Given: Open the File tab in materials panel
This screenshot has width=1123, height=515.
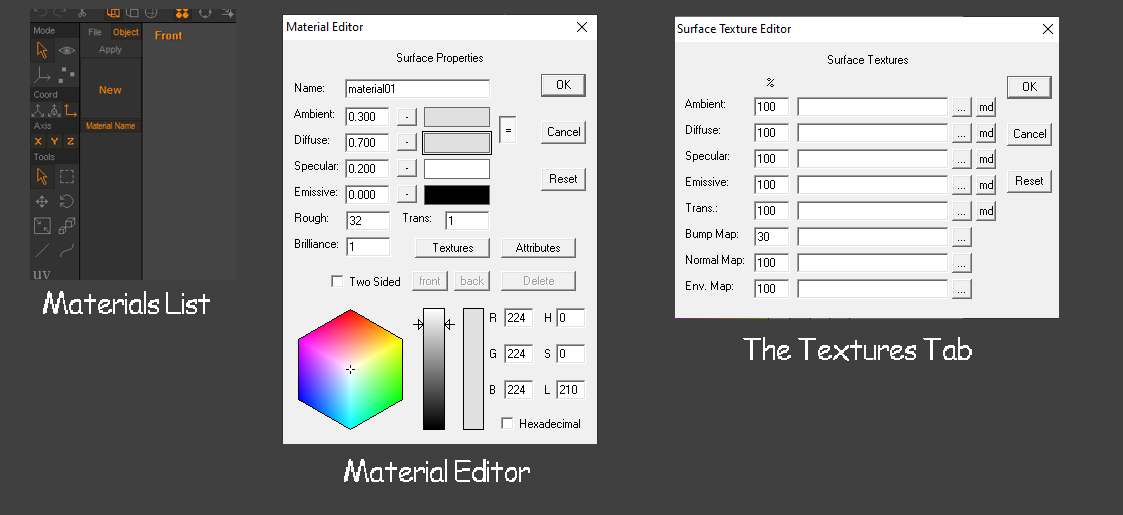Looking at the screenshot, I should point(95,32).
